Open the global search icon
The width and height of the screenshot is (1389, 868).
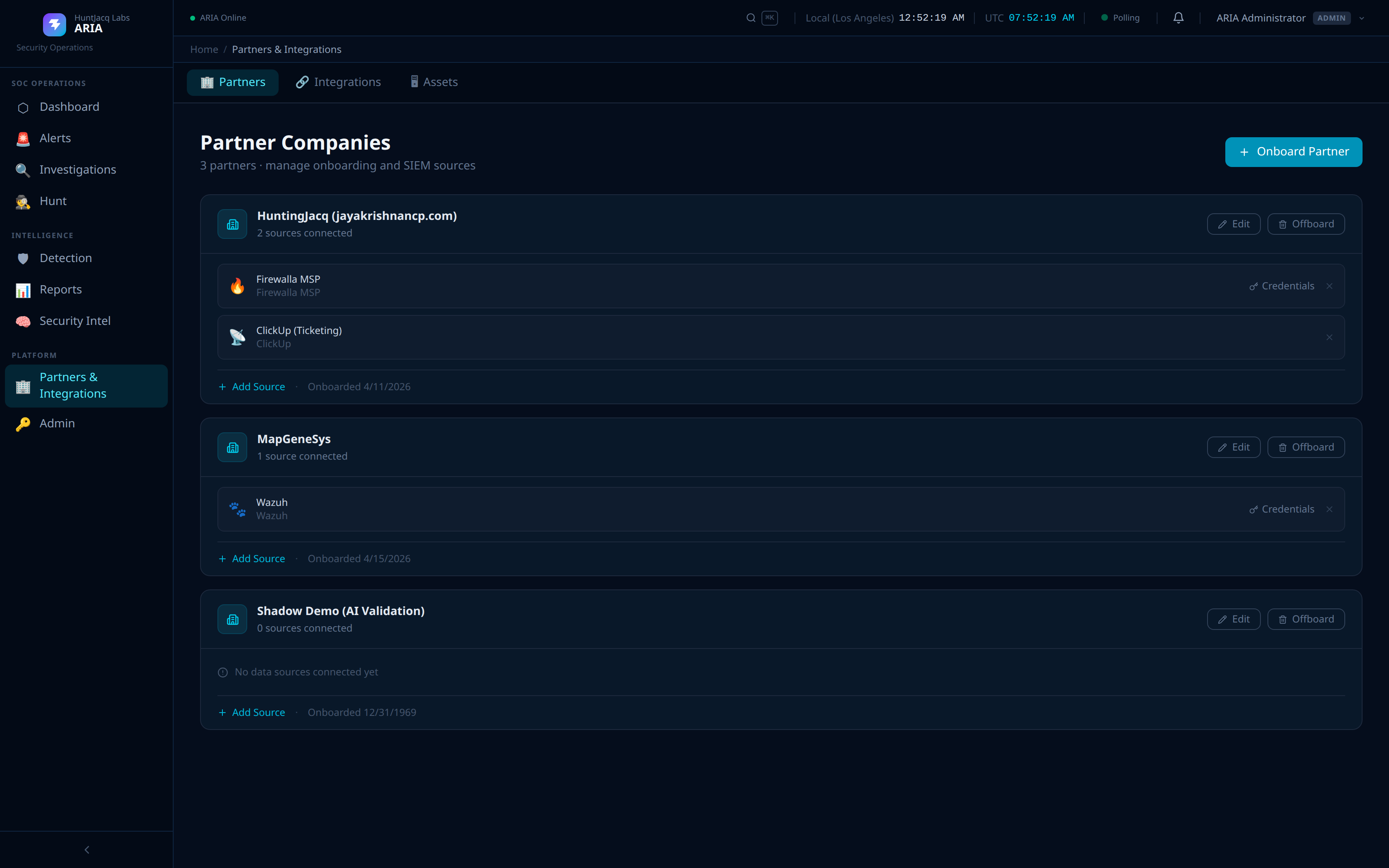point(750,18)
